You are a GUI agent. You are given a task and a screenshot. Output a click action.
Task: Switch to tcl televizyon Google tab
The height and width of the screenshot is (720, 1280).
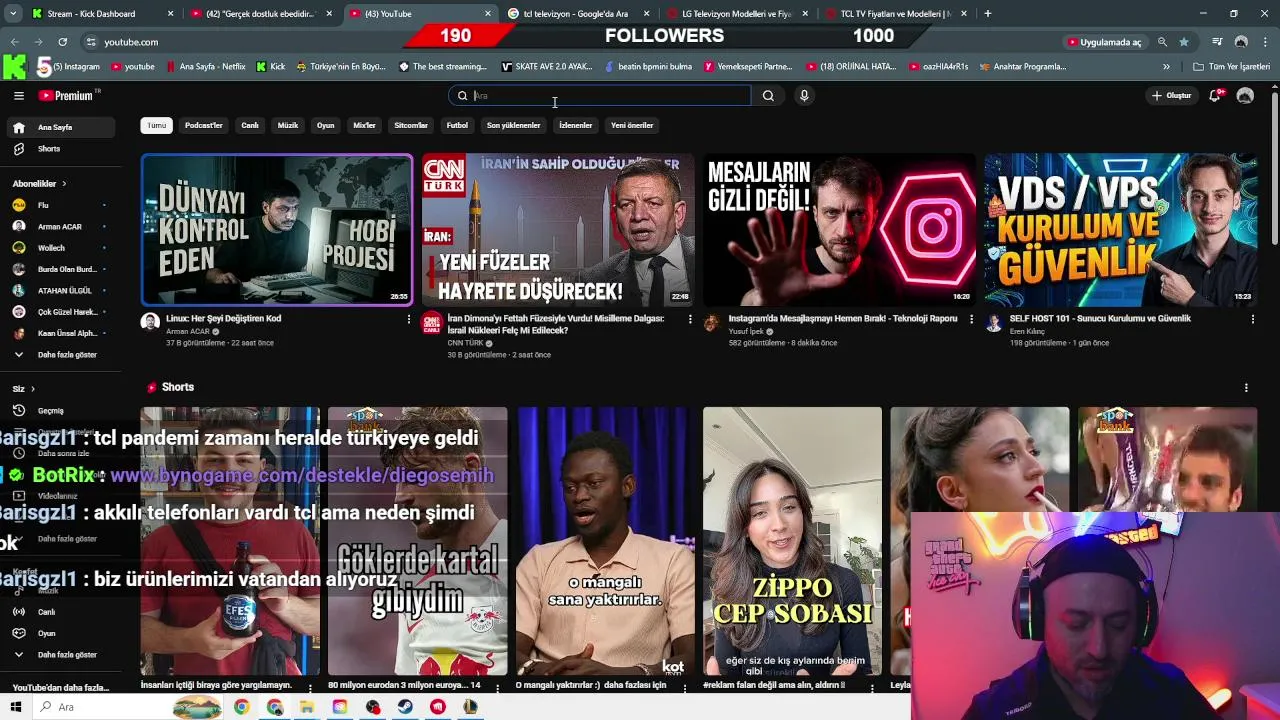click(x=578, y=14)
